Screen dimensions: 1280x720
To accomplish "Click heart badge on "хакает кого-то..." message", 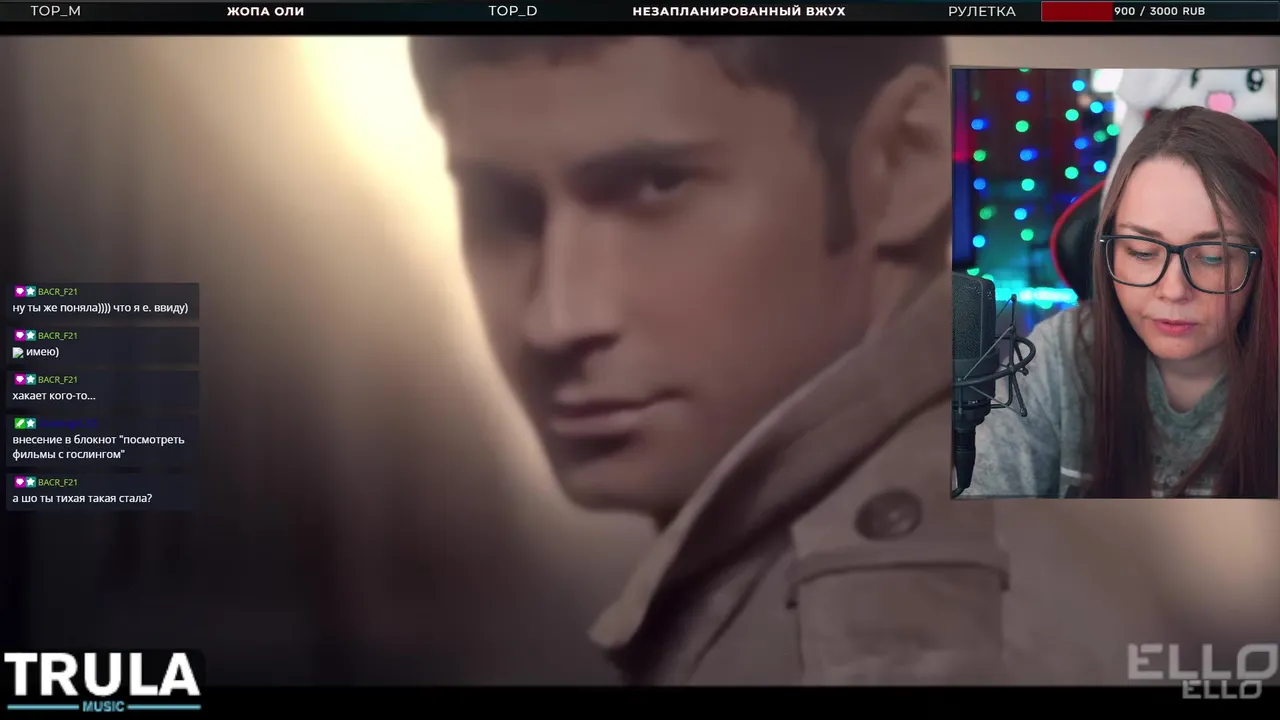I will (x=19, y=379).
